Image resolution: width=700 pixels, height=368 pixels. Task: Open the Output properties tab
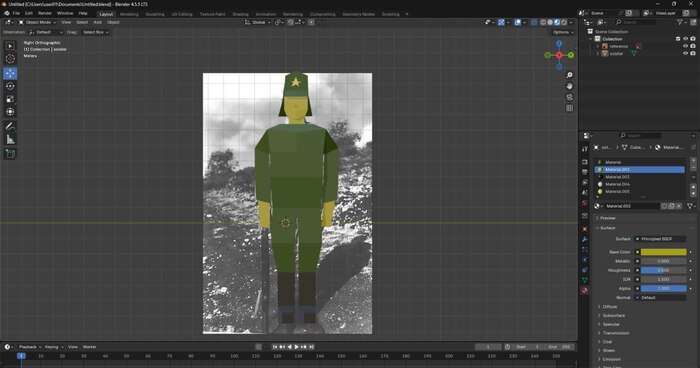585,172
